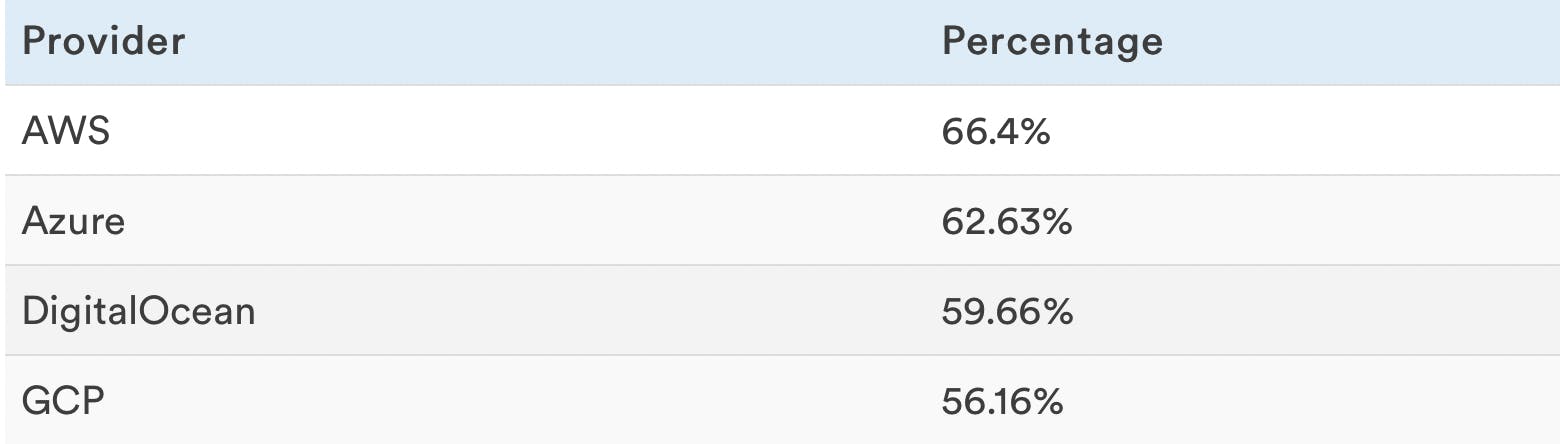Click the Provider column header
Image resolution: width=1560 pixels, height=444 pixels.
(x=103, y=42)
